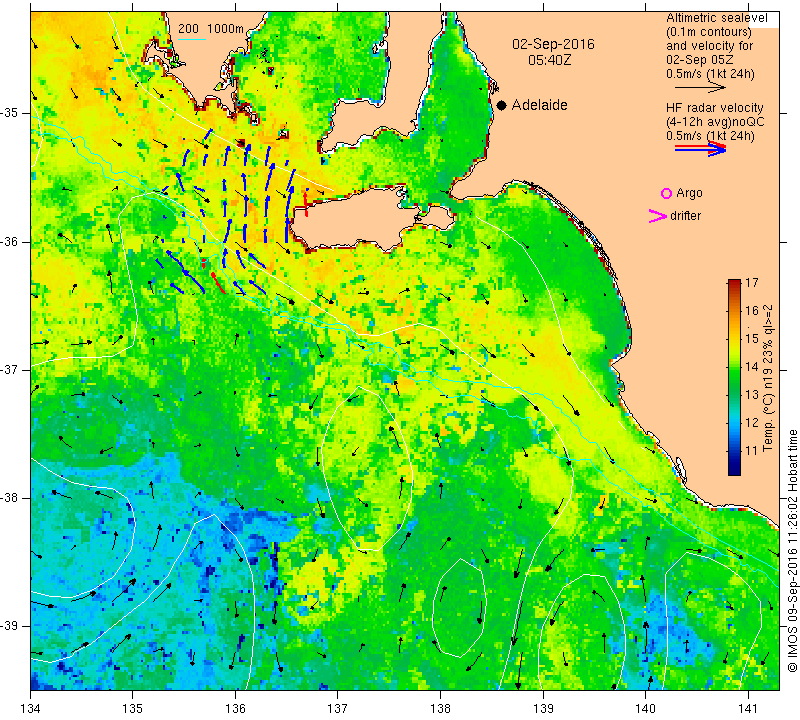The height and width of the screenshot is (720, 800).
Task: Click the 'Temp. (°C) n19 23% ql>=2' label
Action: tap(768, 378)
